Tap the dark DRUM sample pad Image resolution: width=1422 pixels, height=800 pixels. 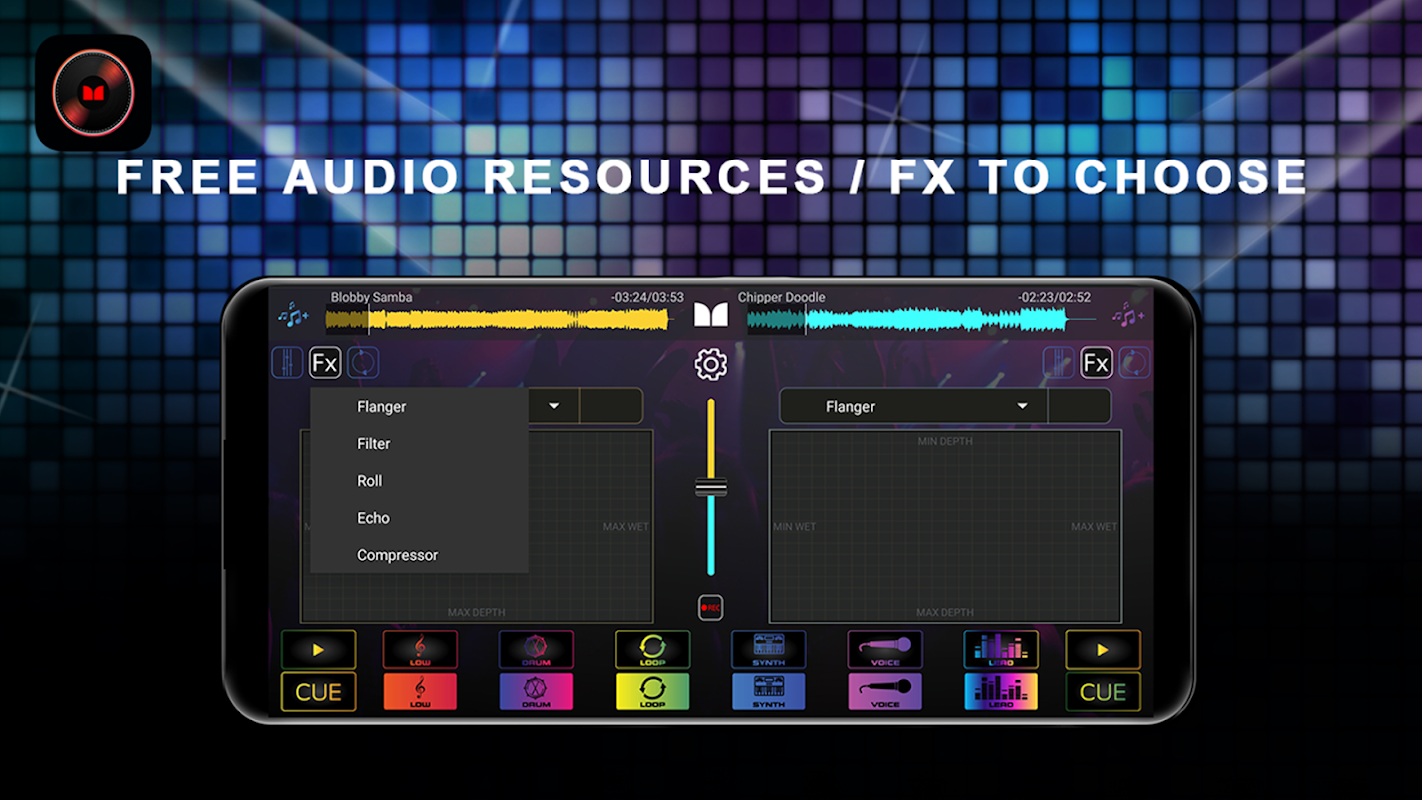[536, 650]
